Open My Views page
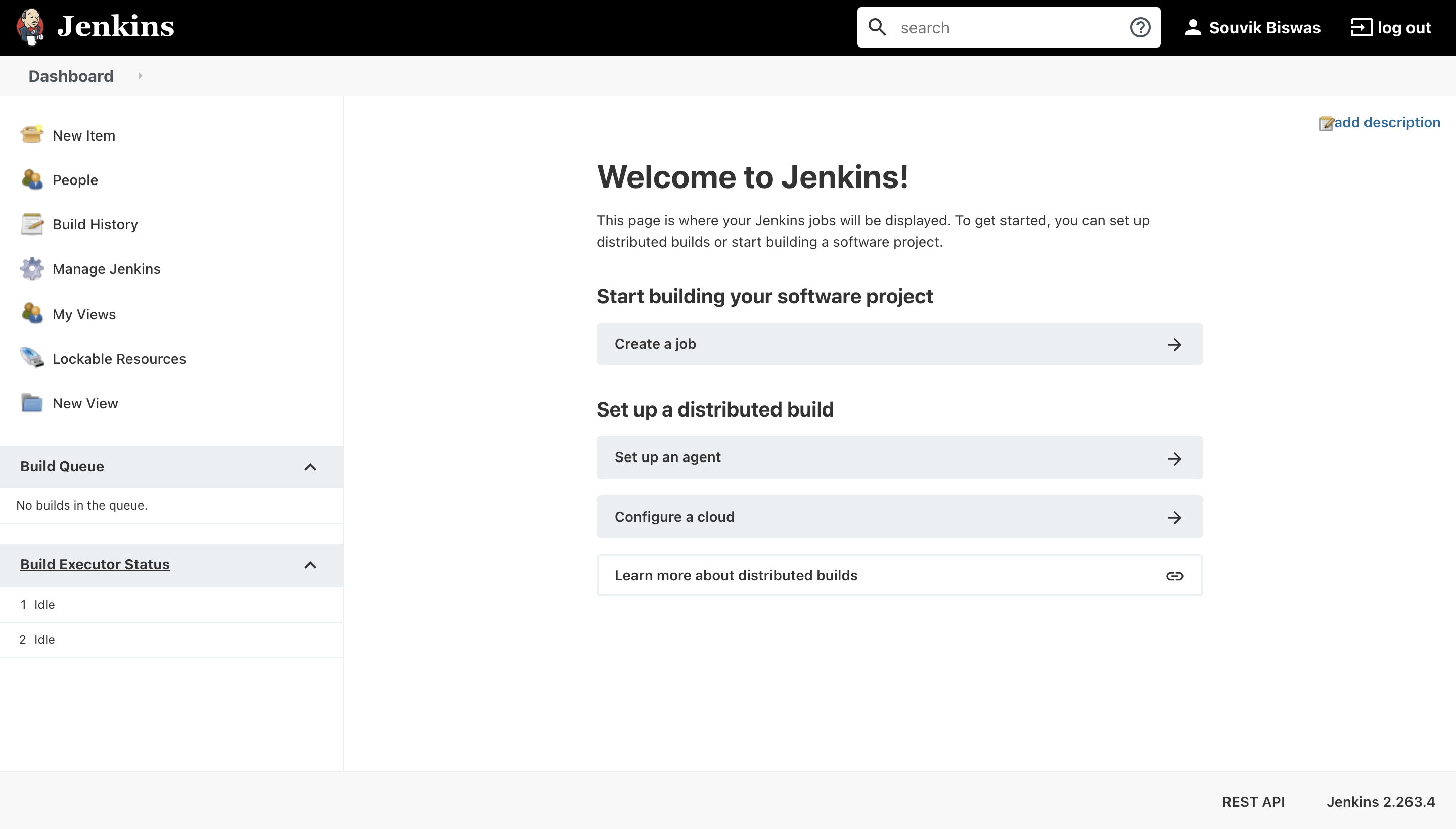 84,314
